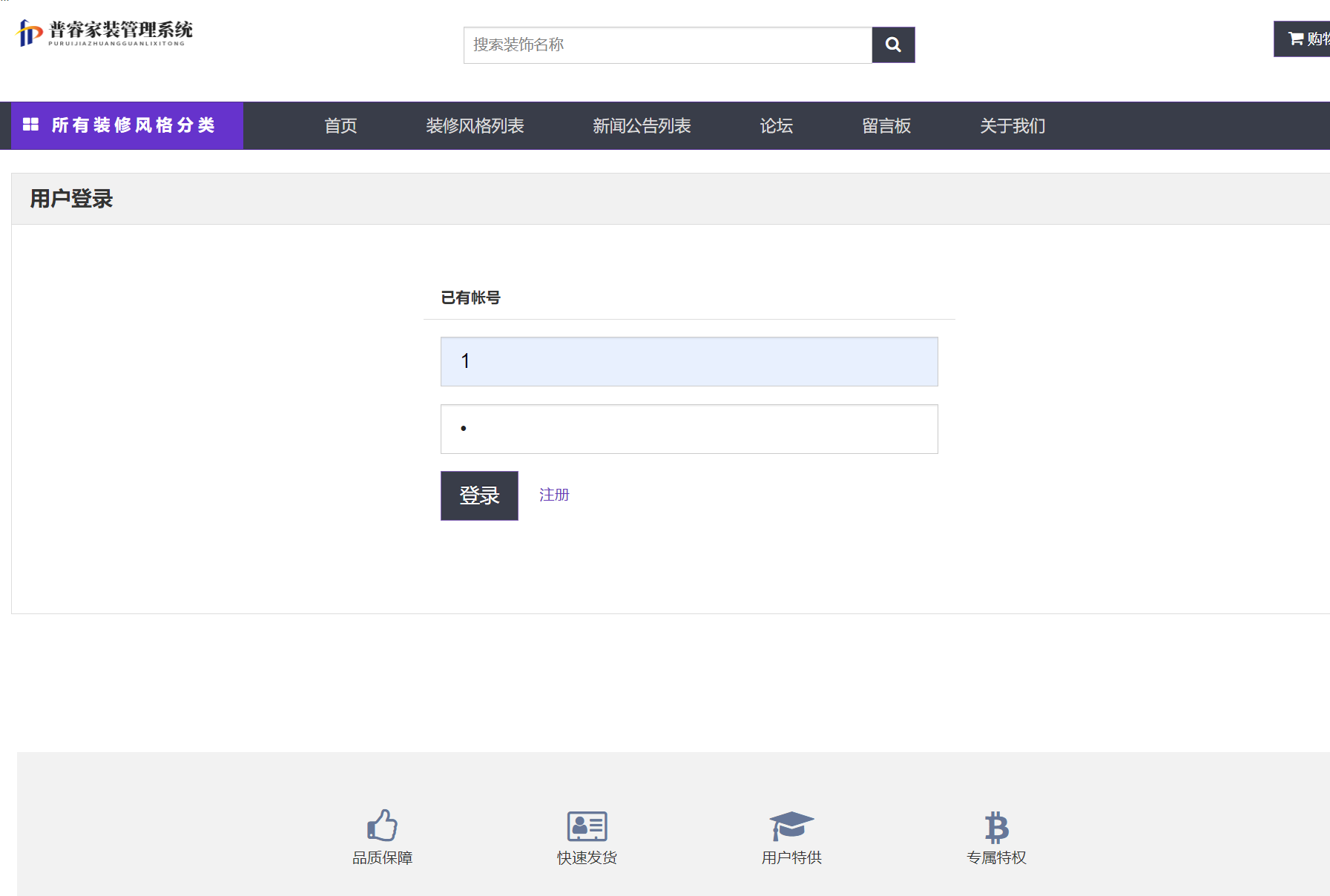Screen dimensions: 1330x896
Task: Open the shopping cart icon
Action: pos(1296,39)
